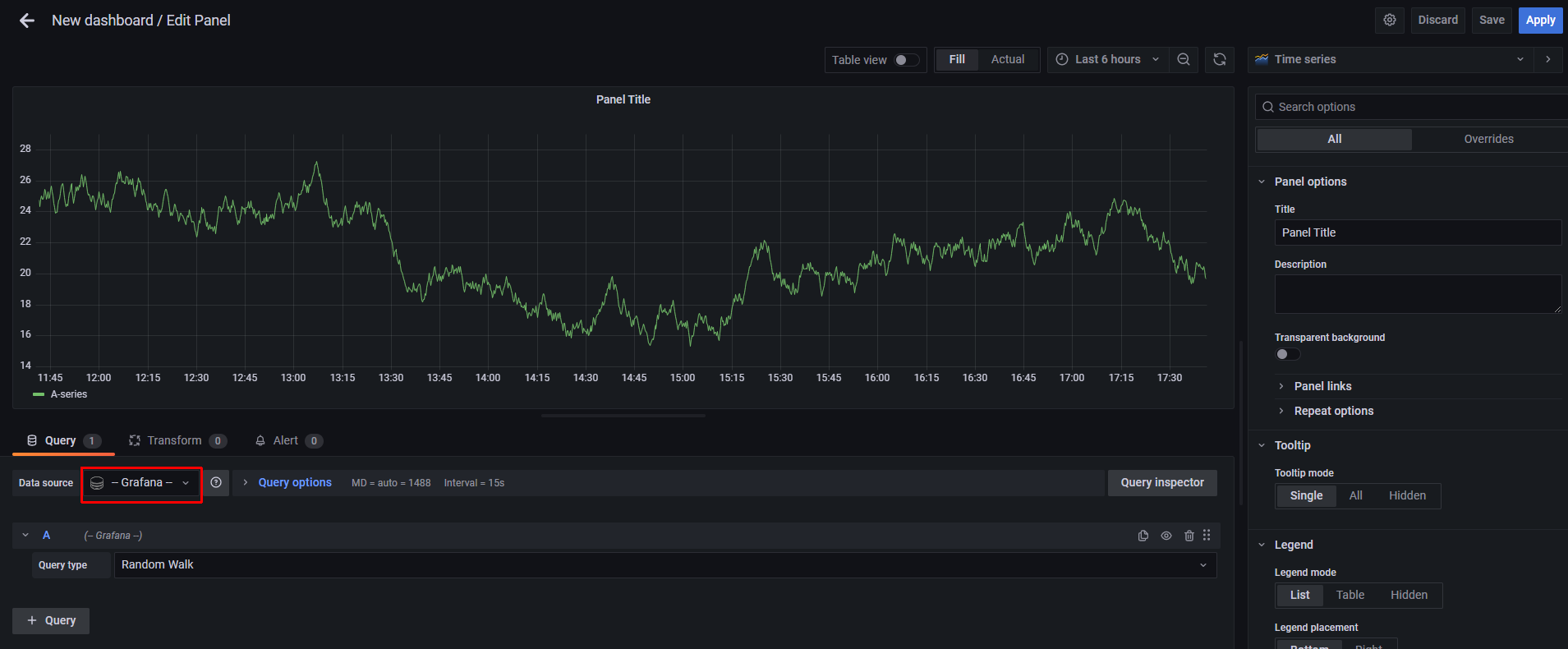Click the options pane scrollbar
The height and width of the screenshot is (649, 1568).
pyautogui.click(x=1240, y=423)
